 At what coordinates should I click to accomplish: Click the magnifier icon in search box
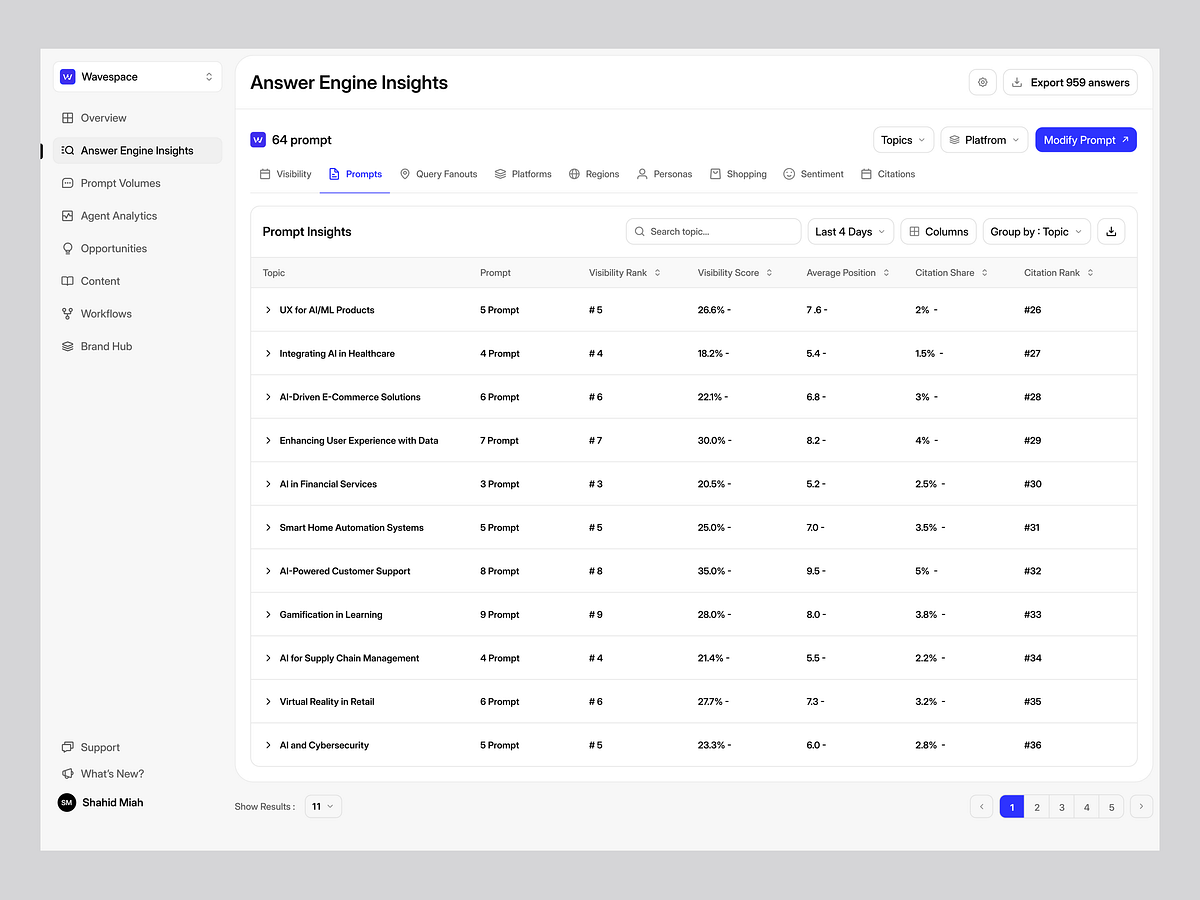[x=640, y=231]
